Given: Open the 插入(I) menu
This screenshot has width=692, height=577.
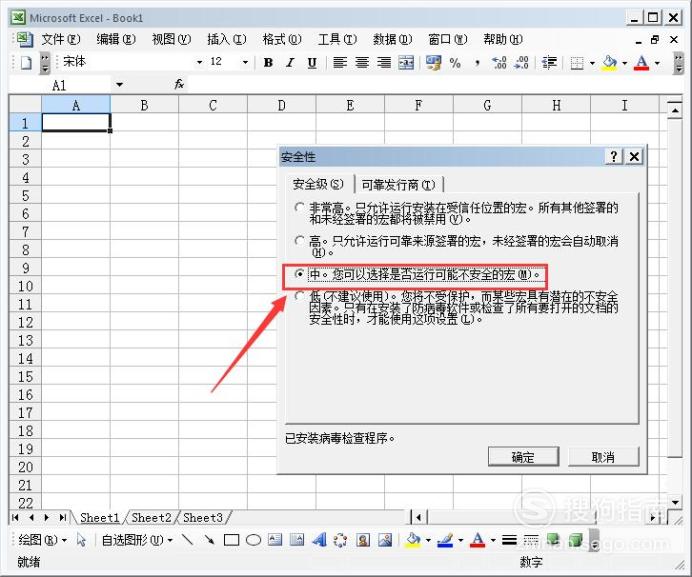Looking at the screenshot, I should [226, 39].
